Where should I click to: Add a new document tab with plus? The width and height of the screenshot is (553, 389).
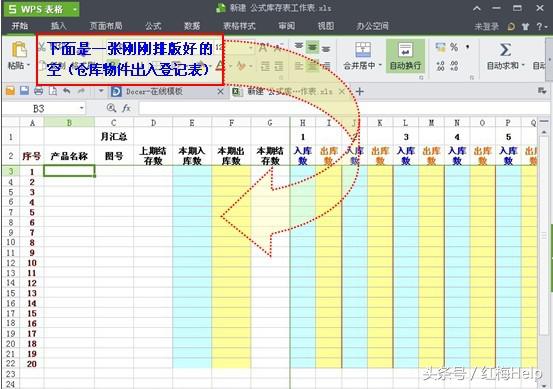click(360, 92)
